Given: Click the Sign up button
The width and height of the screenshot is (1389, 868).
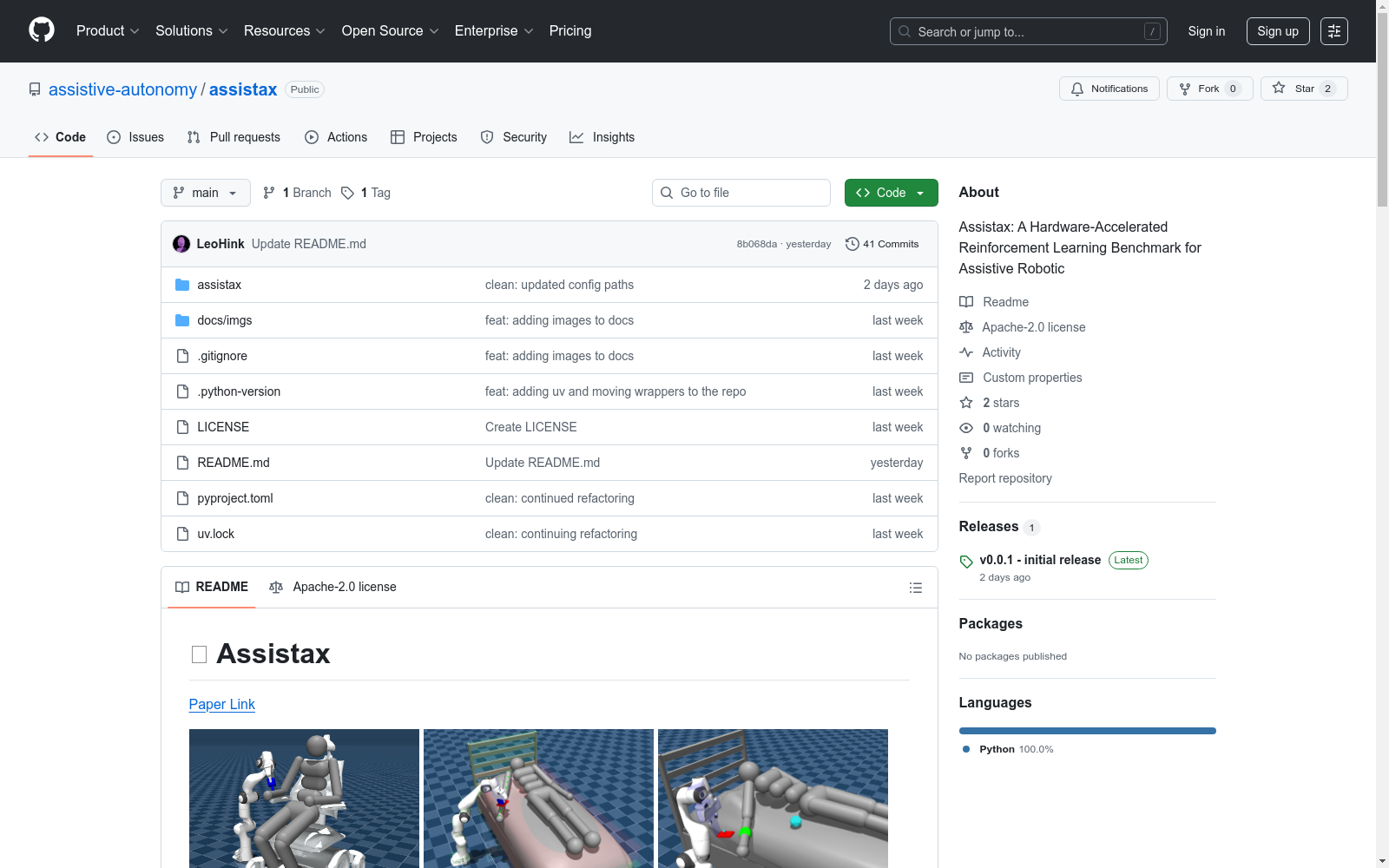Looking at the screenshot, I should click(1278, 31).
